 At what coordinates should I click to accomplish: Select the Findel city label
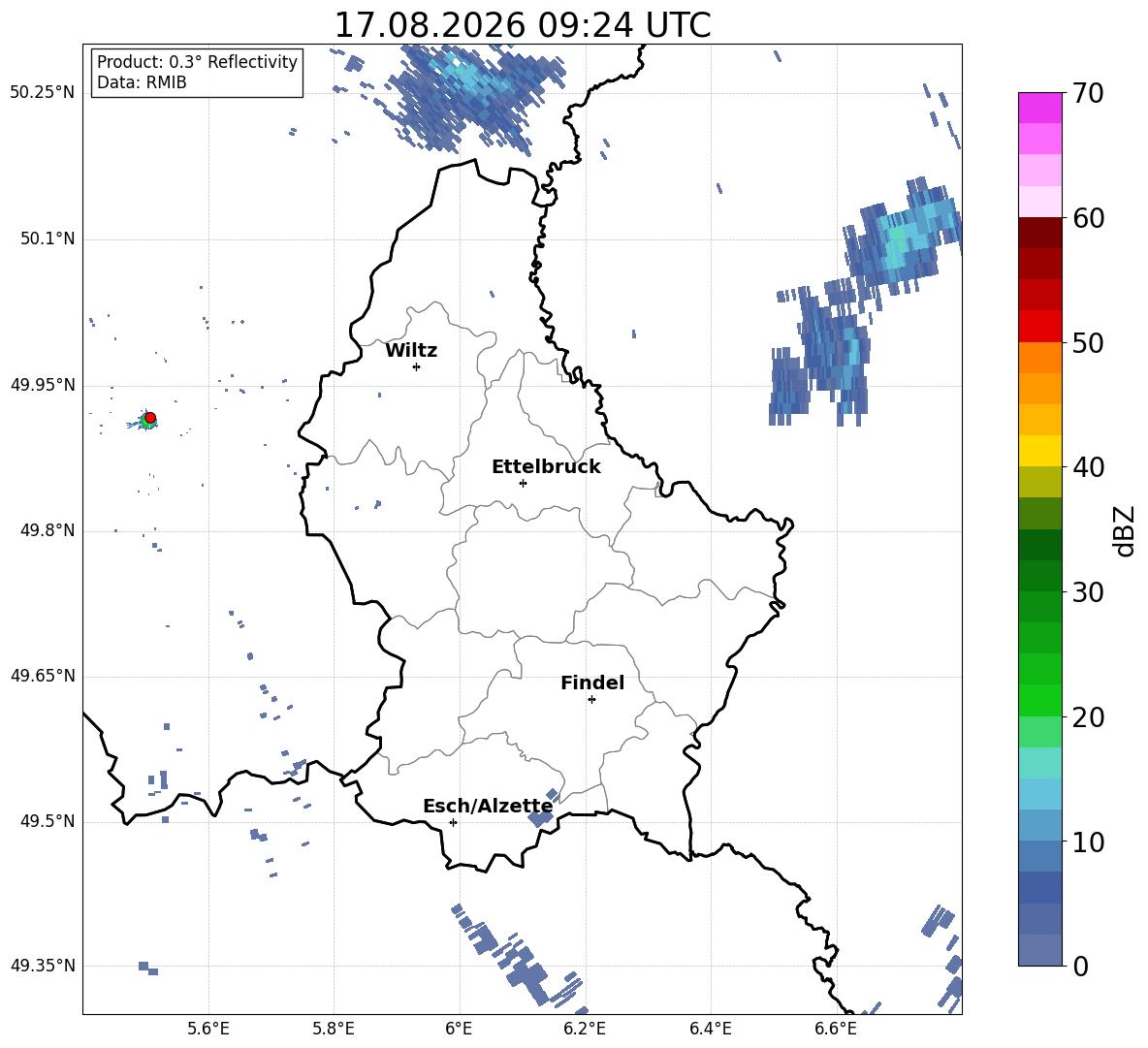592,683
